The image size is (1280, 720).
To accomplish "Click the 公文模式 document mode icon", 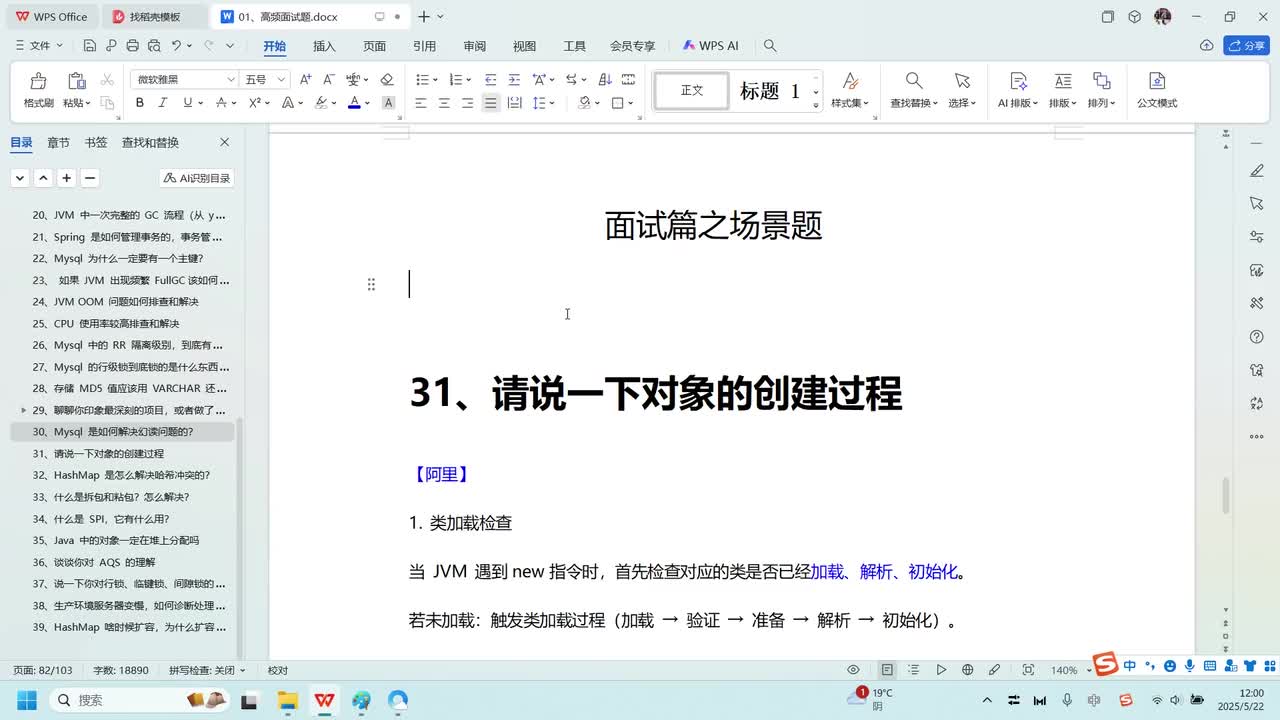I will tap(1157, 81).
